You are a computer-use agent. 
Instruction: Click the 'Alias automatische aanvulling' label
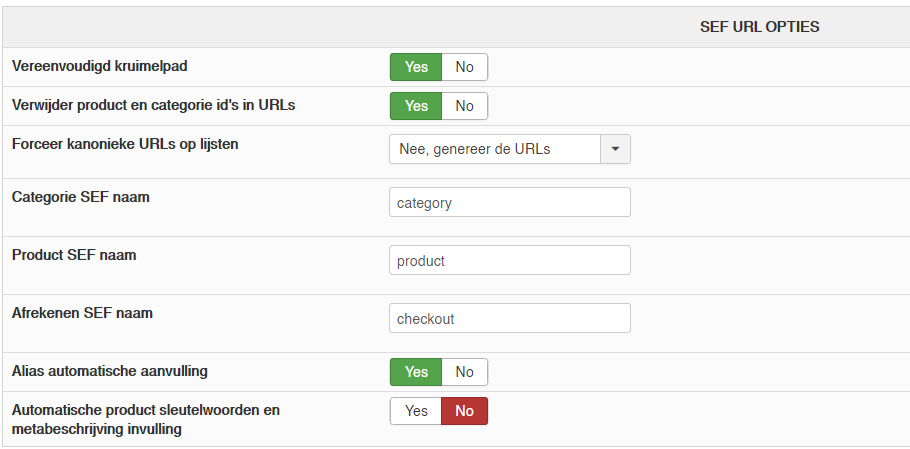[x=110, y=371]
